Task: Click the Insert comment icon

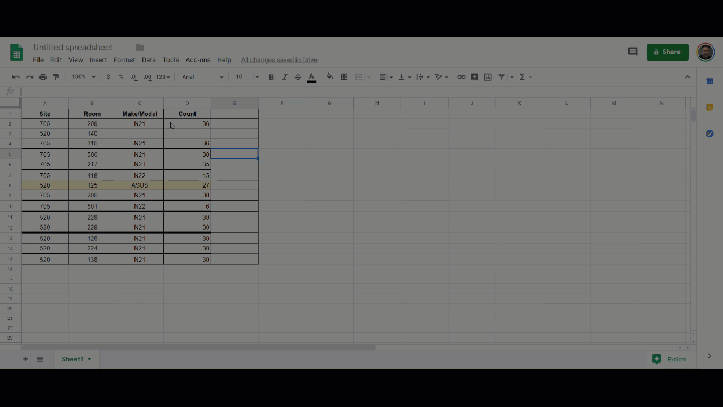Action: pyautogui.click(x=474, y=77)
